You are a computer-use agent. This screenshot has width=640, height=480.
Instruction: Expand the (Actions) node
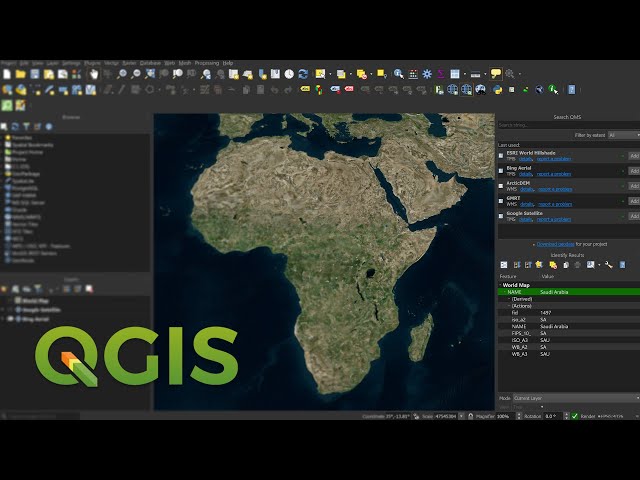[x=509, y=306]
